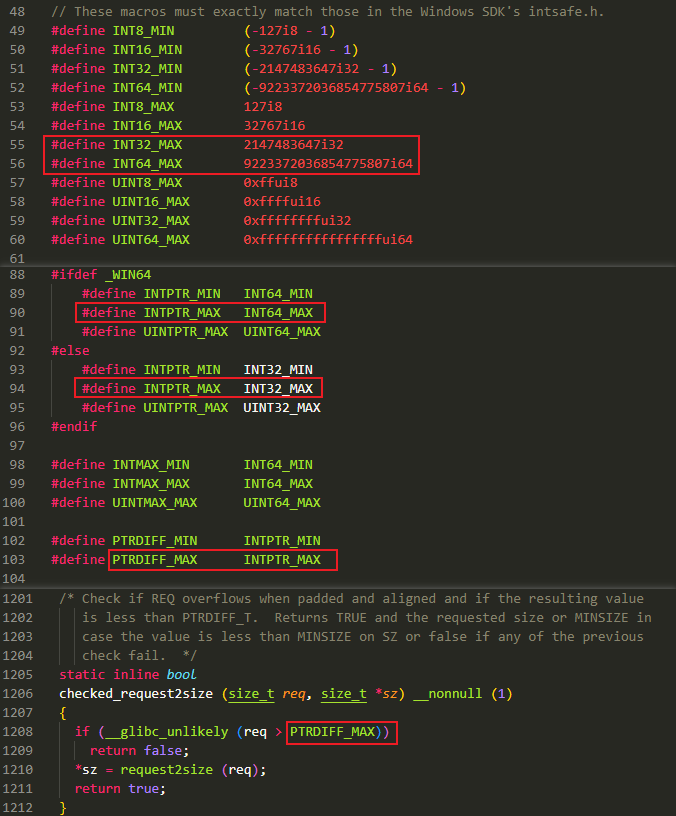Click the UINT8_MAX value 0xffui8

[x=270, y=183]
